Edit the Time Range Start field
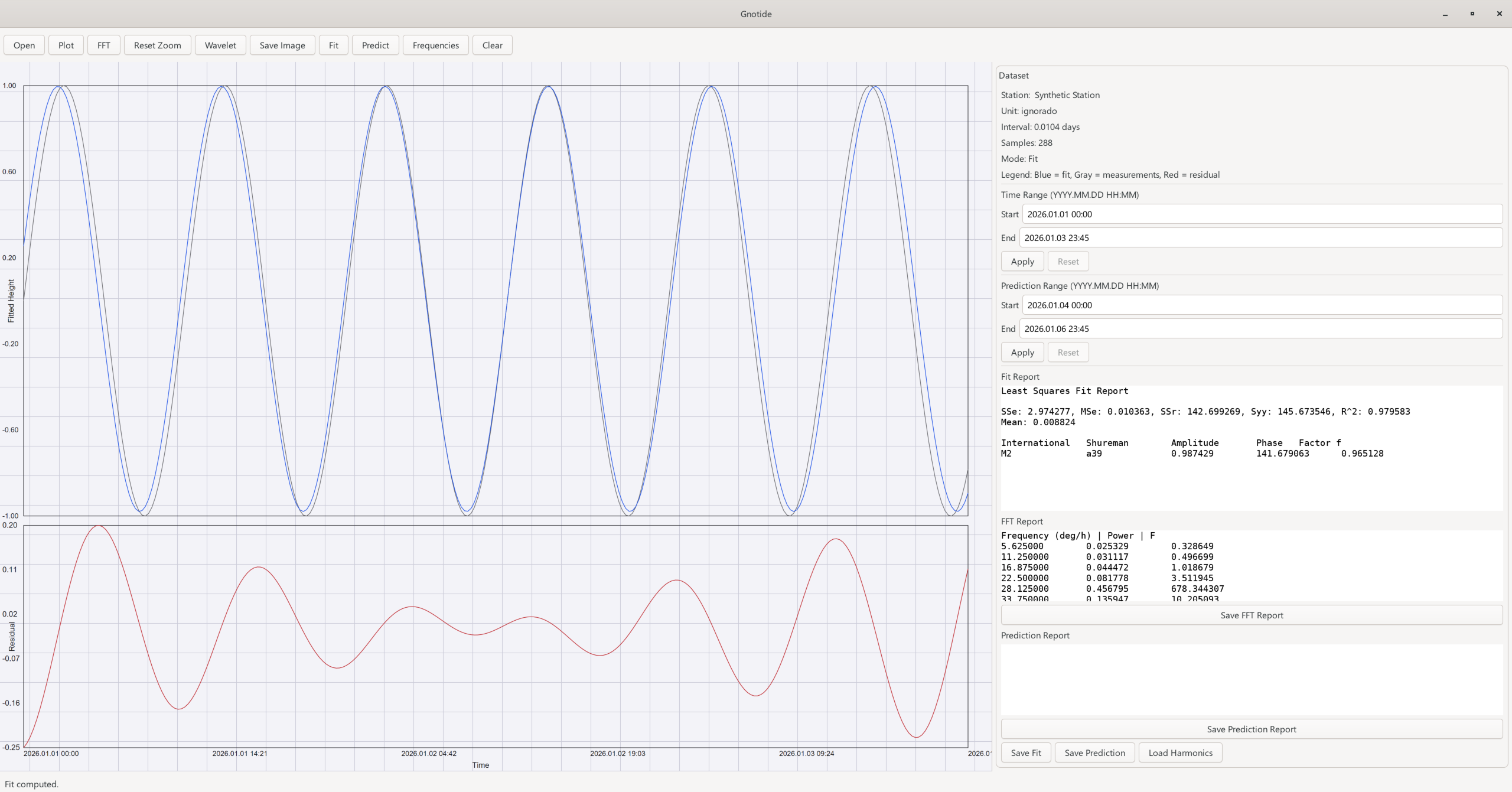The height and width of the screenshot is (792, 1512). 1263,214
